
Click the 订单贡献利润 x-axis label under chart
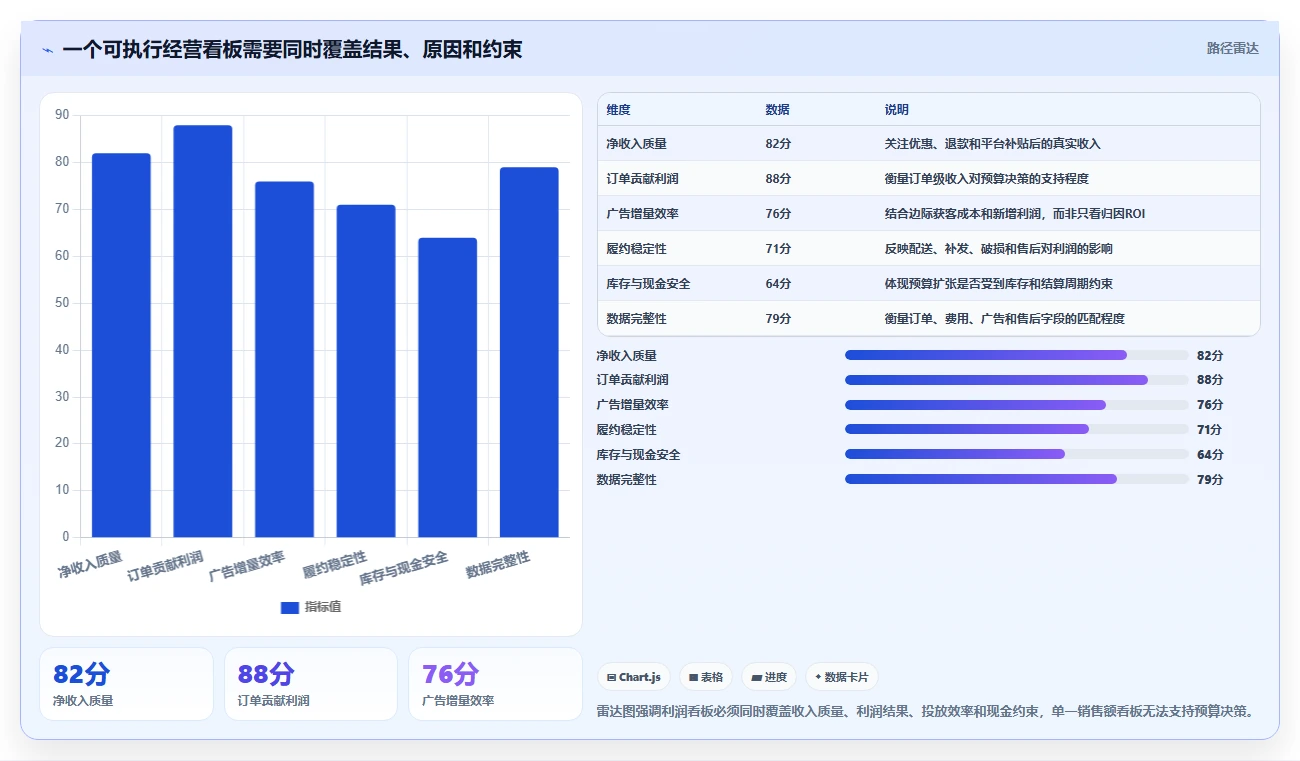point(165,566)
